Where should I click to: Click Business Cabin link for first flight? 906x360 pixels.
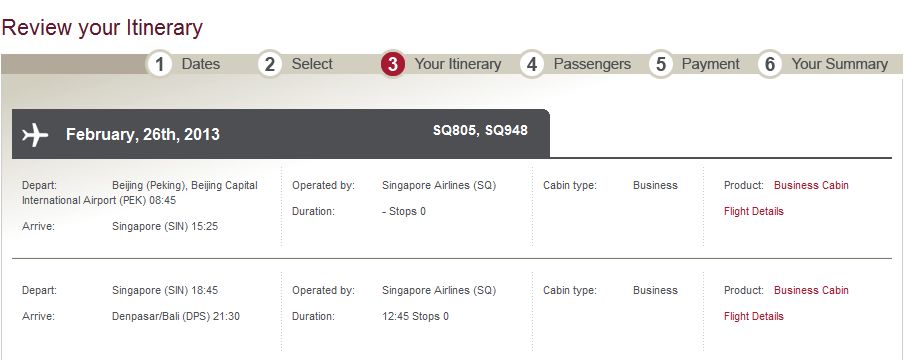[x=811, y=185]
